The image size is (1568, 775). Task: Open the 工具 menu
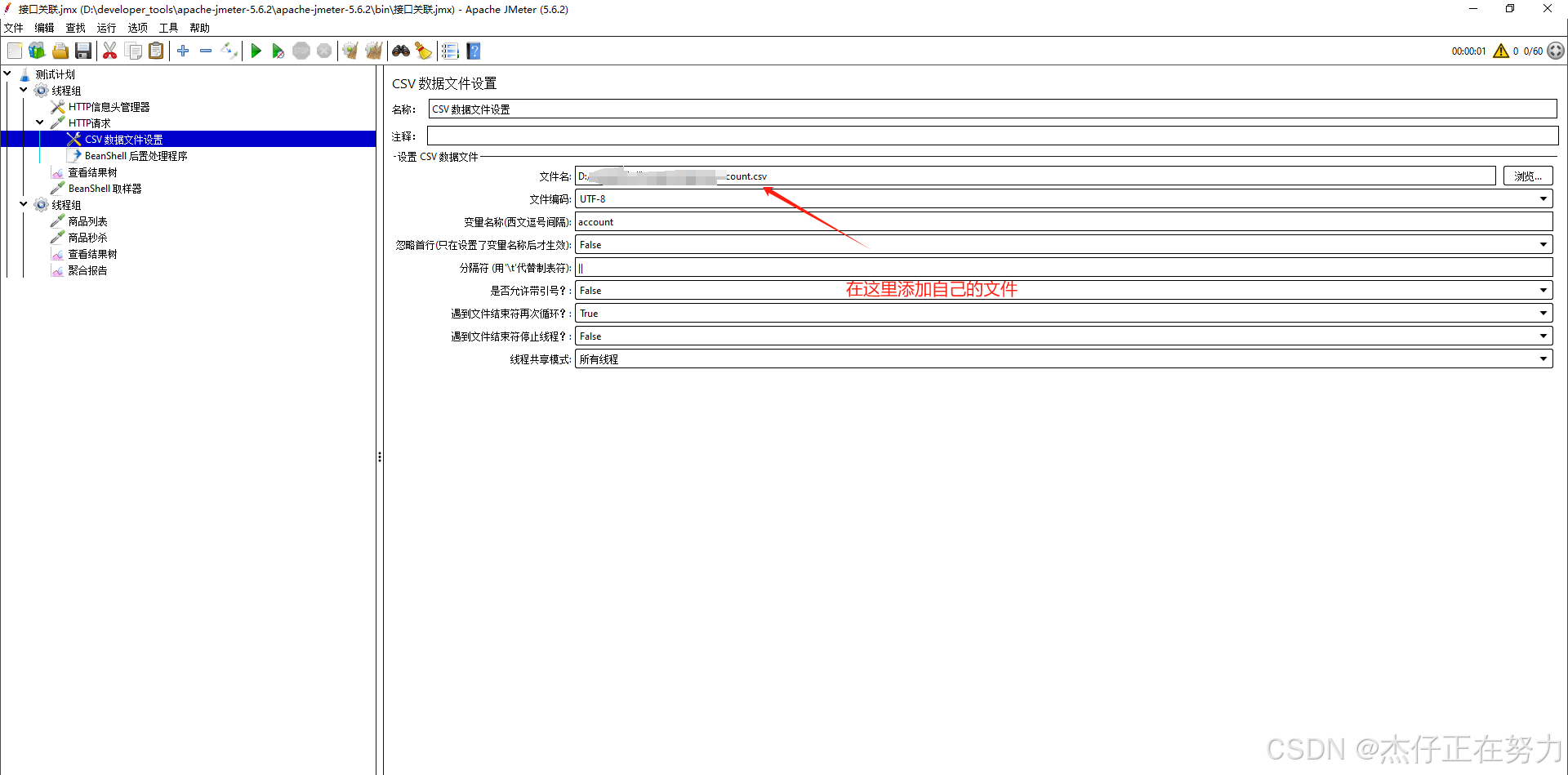pyautogui.click(x=168, y=28)
